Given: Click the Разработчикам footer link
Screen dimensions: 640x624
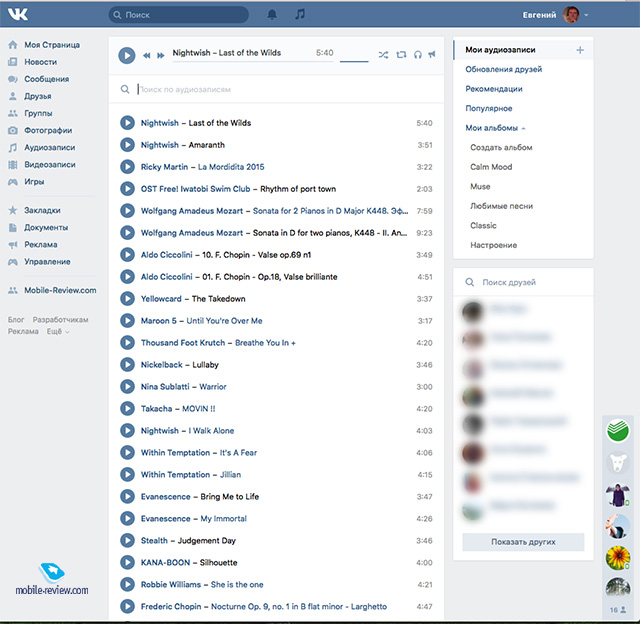Looking at the screenshot, I should click(60, 320).
